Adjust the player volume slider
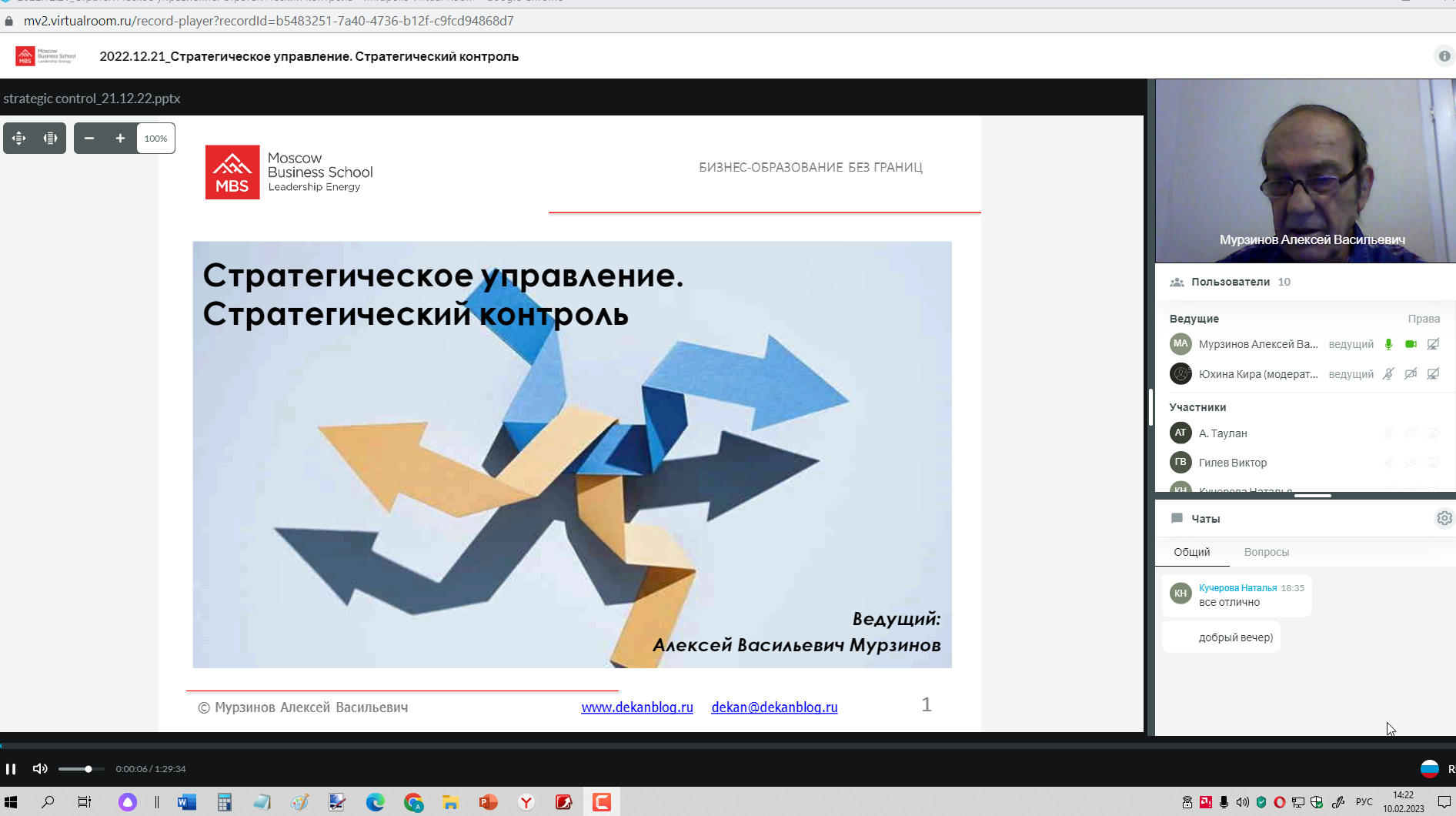1456x816 pixels. (81, 769)
